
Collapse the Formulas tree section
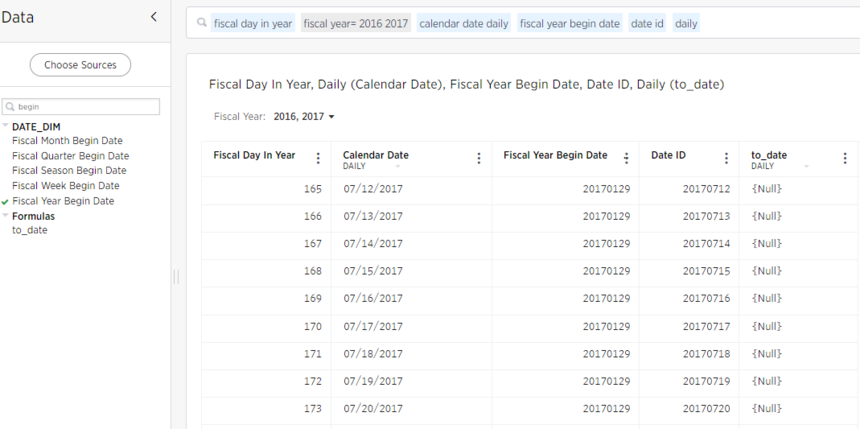[x=5, y=215]
